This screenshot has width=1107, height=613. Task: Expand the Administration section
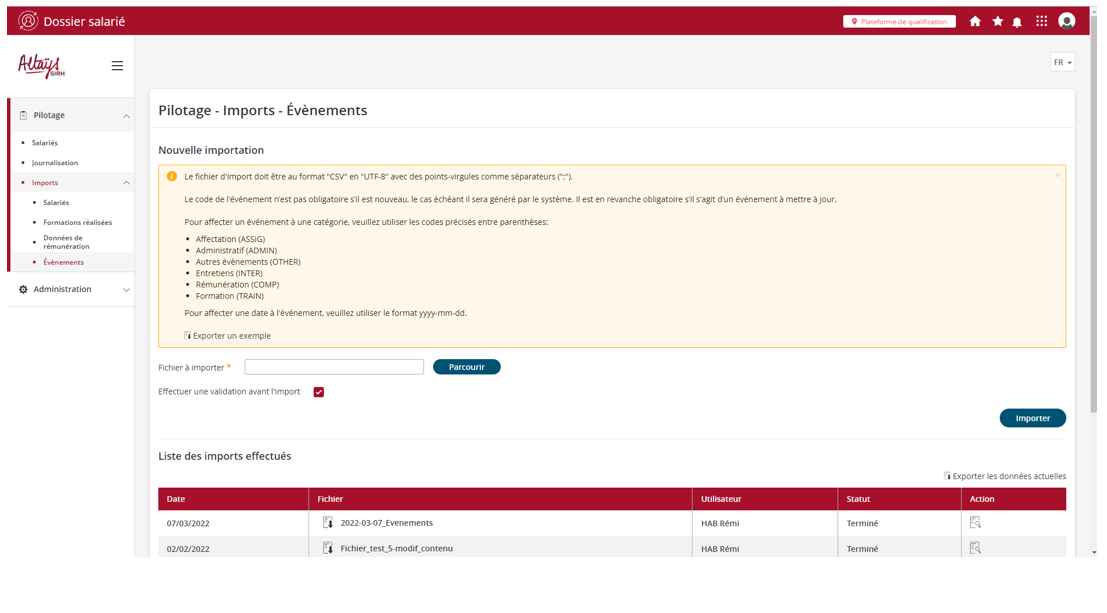[126, 290]
